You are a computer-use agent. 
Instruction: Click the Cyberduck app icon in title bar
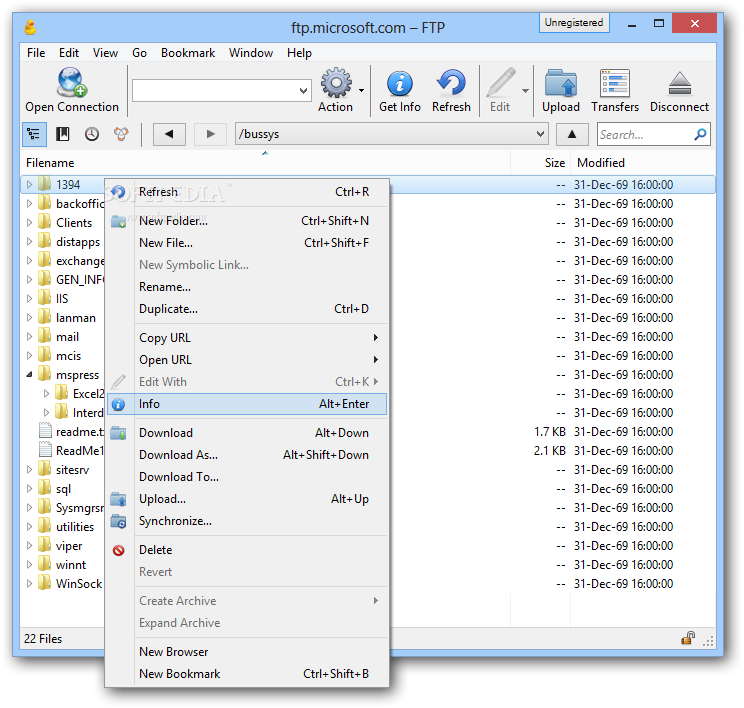pos(31,28)
